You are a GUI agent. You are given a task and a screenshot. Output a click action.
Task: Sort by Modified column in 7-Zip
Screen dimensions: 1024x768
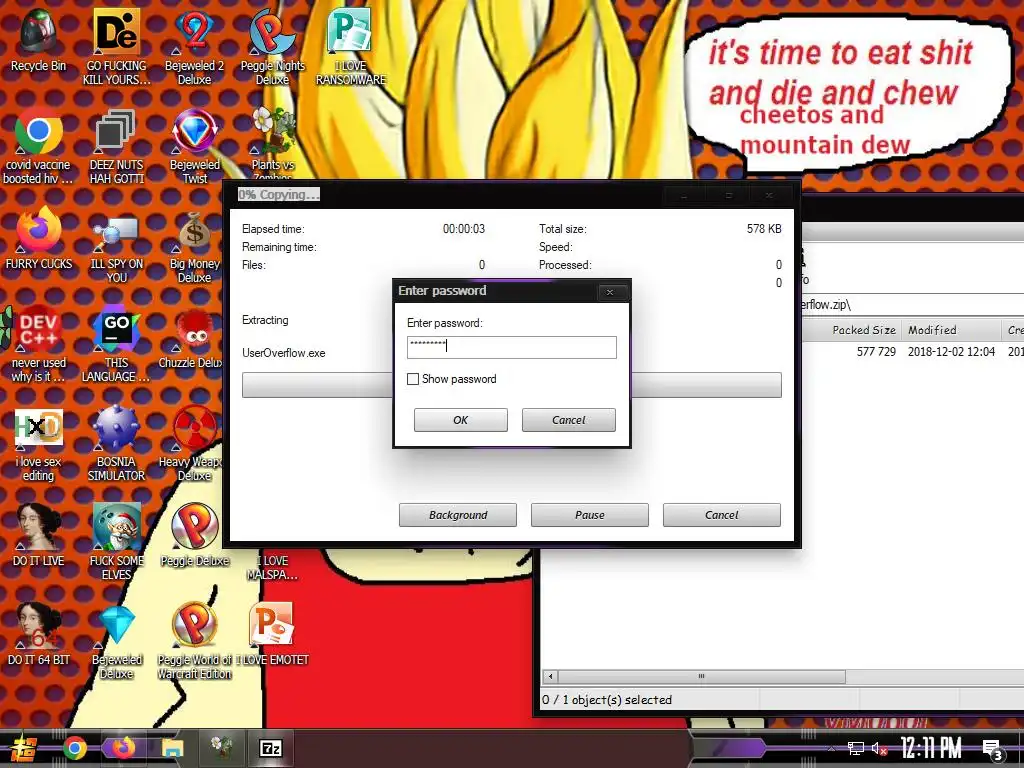point(950,330)
